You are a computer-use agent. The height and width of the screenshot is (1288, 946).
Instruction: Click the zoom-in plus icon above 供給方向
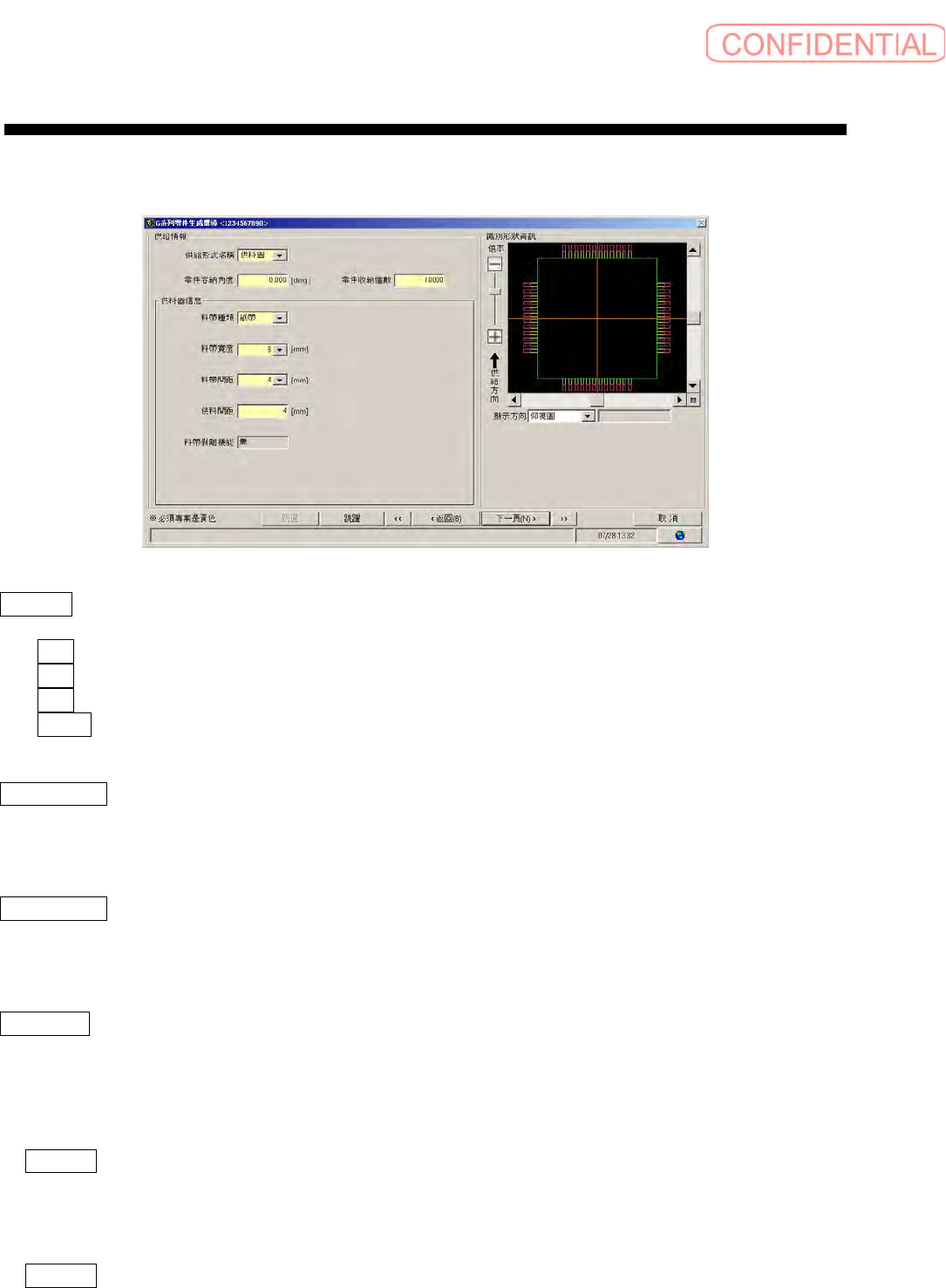[494, 337]
